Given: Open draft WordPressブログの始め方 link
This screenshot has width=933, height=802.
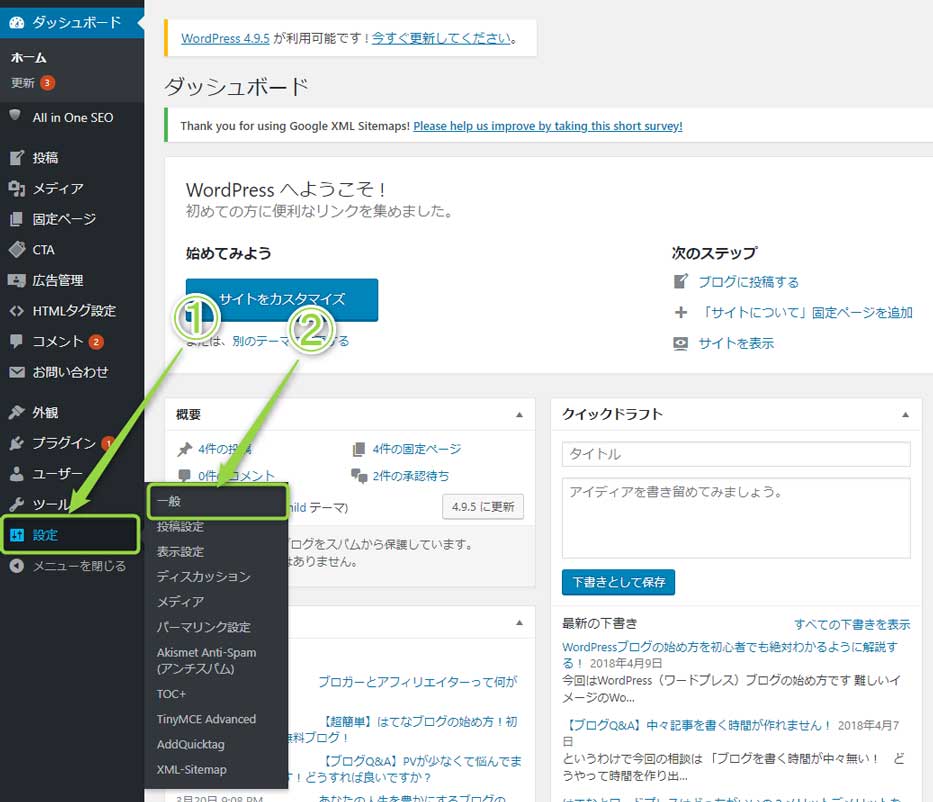Looking at the screenshot, I should pos(730,654).
